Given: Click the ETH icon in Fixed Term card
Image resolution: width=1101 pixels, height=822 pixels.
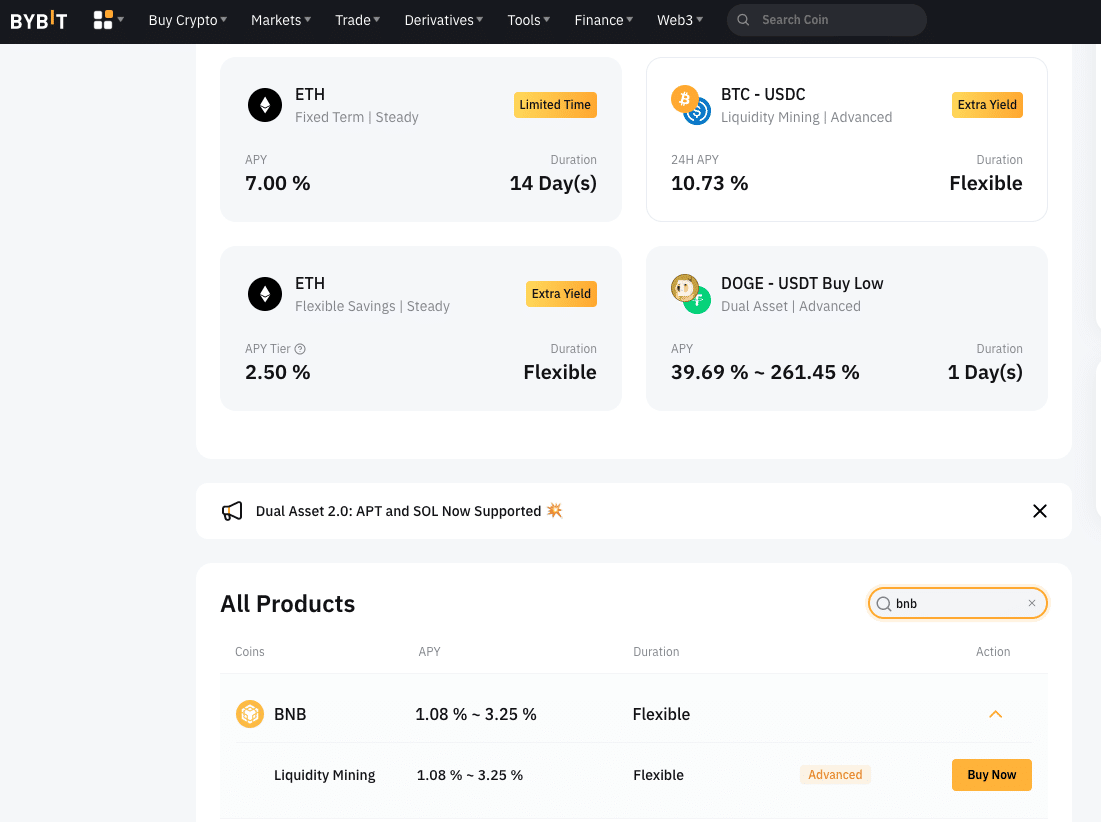Looking at the screenshot, I should coord(265,105).
